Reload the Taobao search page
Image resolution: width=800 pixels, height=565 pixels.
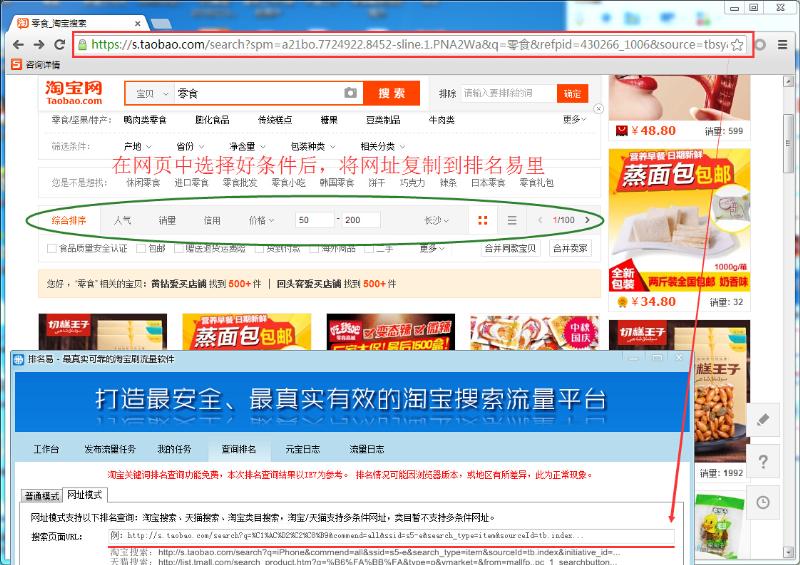(x=60, y=45)
